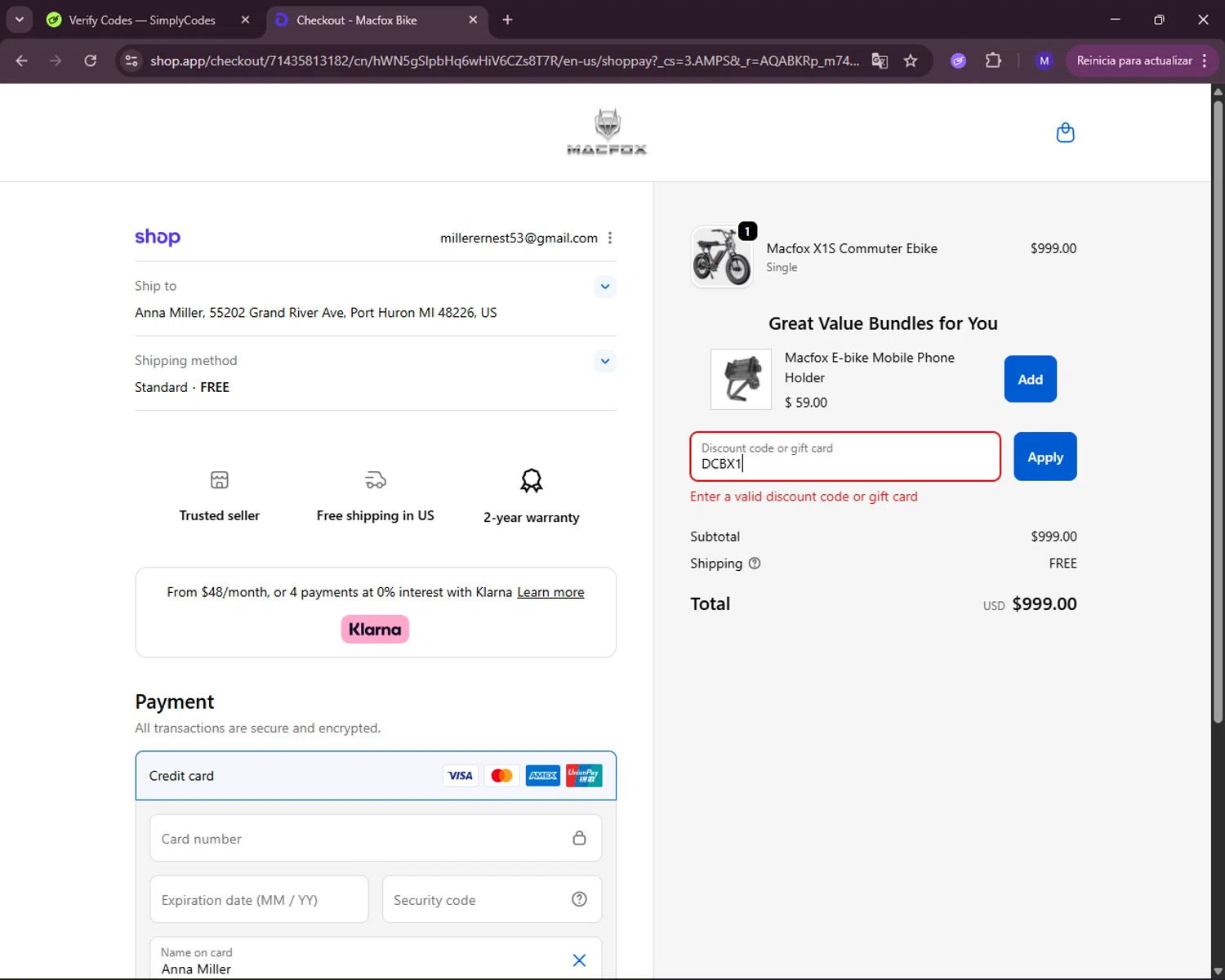Open the Klarna Learn more link
This screenshot has height=980, width=1225.
pyautogui.click(x=550, y=592)
